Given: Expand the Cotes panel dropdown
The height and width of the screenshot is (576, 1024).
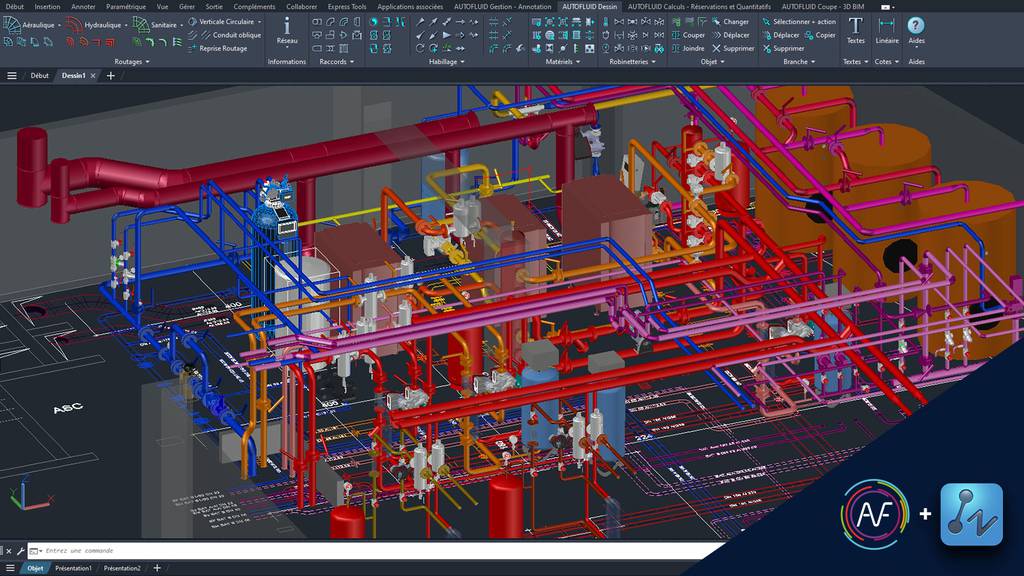Looking at the screenshot, I should click(886, 61).
